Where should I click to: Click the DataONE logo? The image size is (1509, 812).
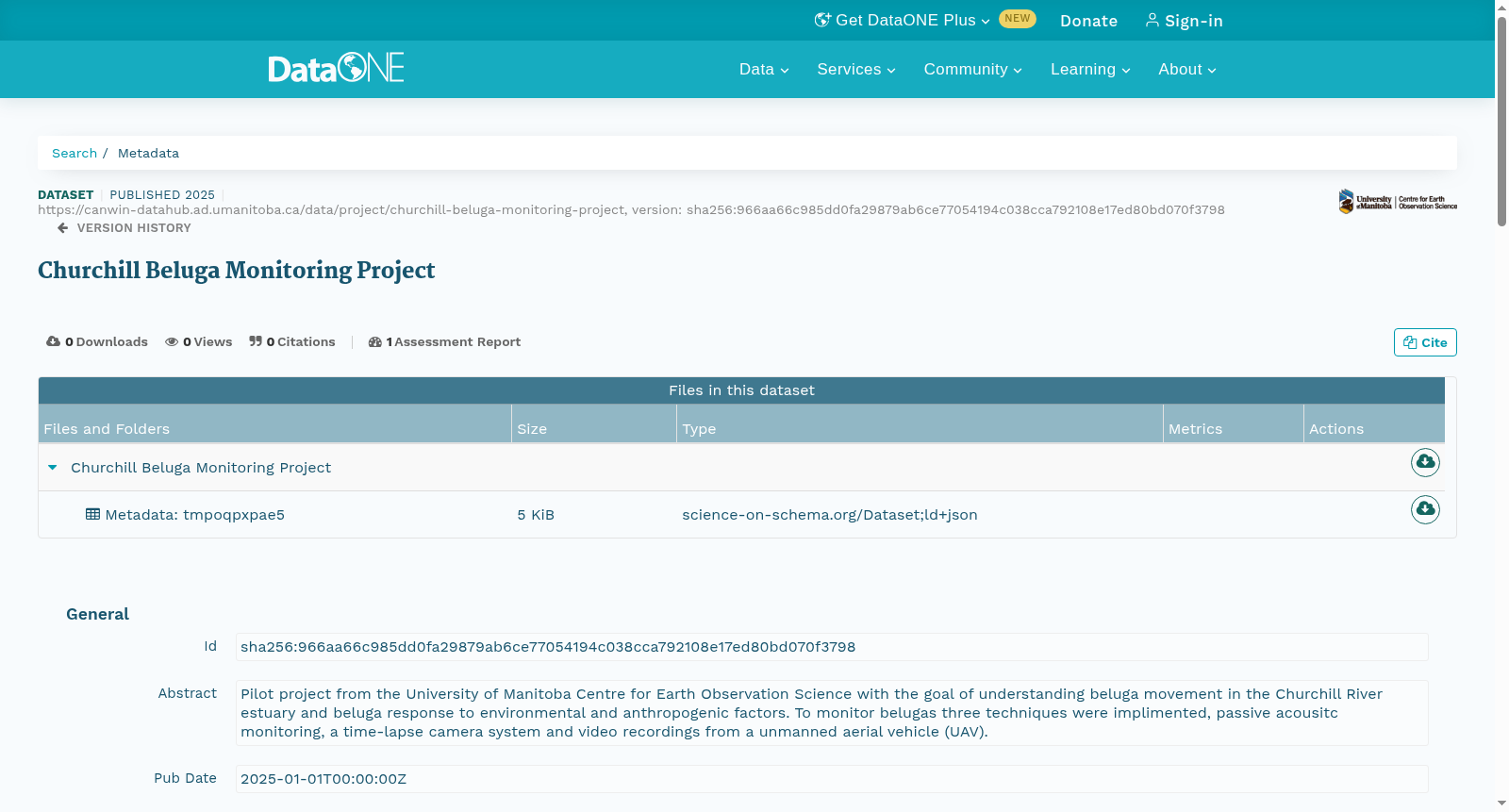[336, 68]
